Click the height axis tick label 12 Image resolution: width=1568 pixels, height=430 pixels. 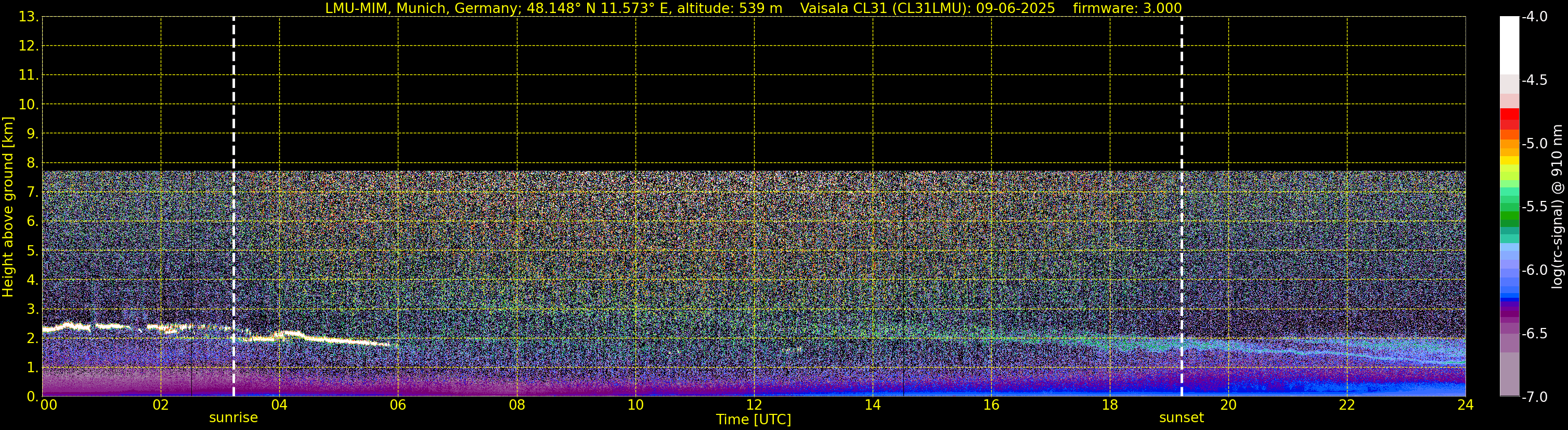[x=29, y=46]
